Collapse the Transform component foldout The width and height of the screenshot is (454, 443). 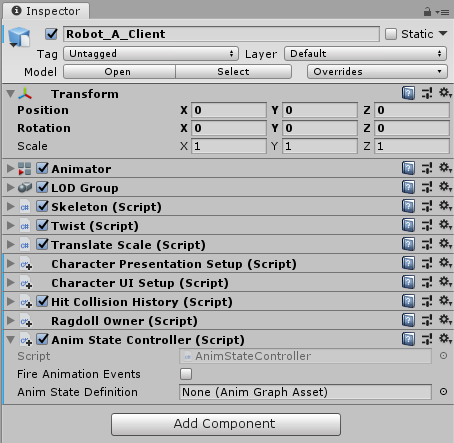coord(11,94)
